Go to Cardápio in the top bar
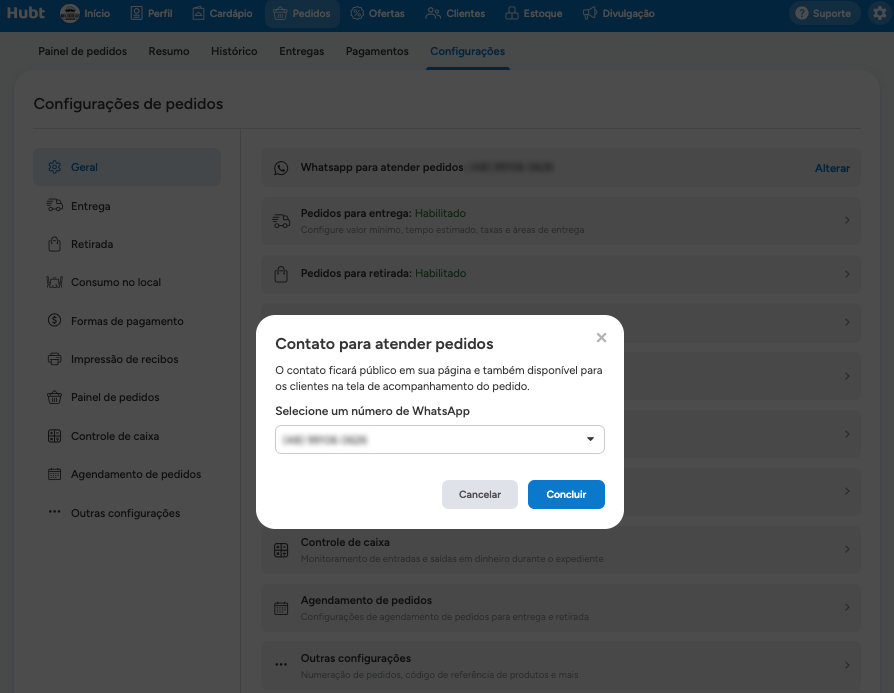This screenshot has width=894, height=693. pos(222,13)
